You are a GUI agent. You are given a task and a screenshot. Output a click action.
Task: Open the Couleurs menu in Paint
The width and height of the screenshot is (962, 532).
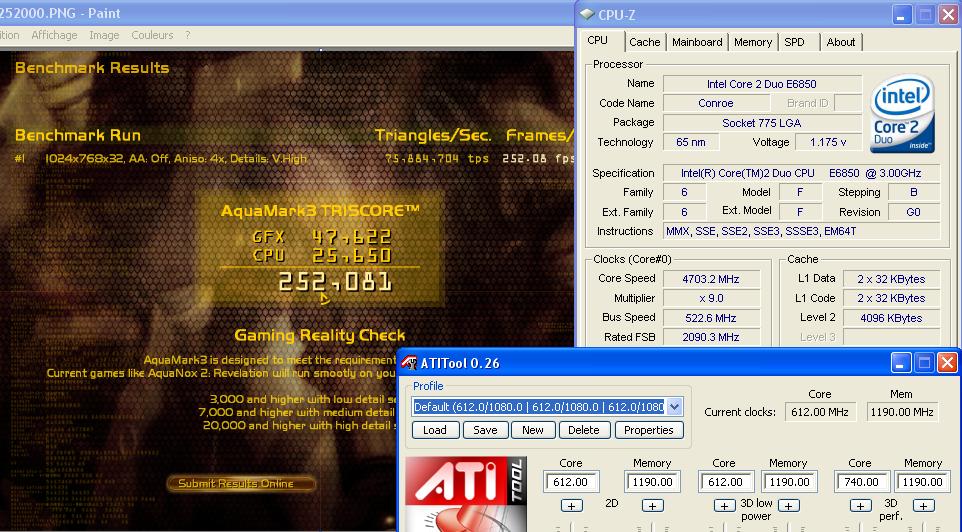pos(152,35)
